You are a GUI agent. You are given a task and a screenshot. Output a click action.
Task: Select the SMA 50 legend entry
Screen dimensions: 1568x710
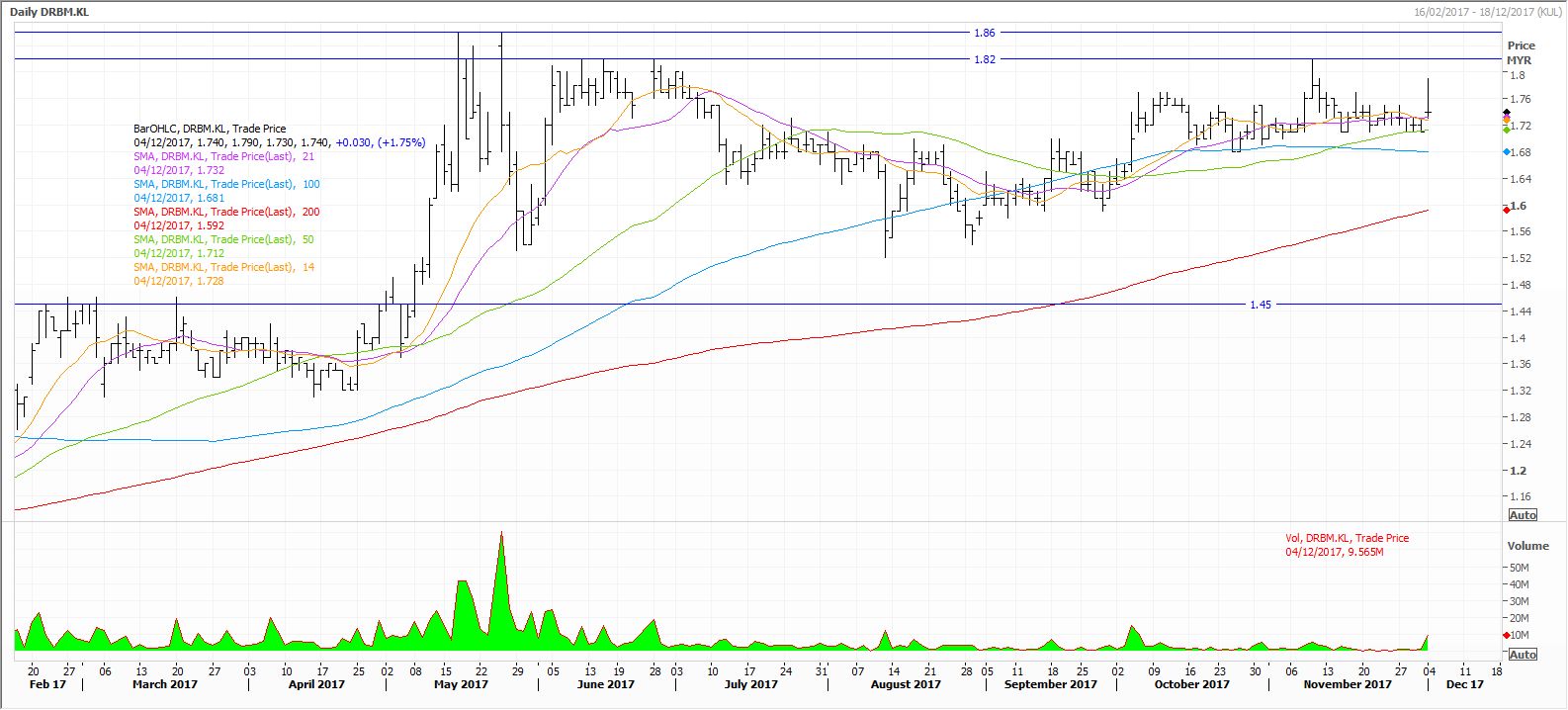pyautogui.click(x=224, y=239)
